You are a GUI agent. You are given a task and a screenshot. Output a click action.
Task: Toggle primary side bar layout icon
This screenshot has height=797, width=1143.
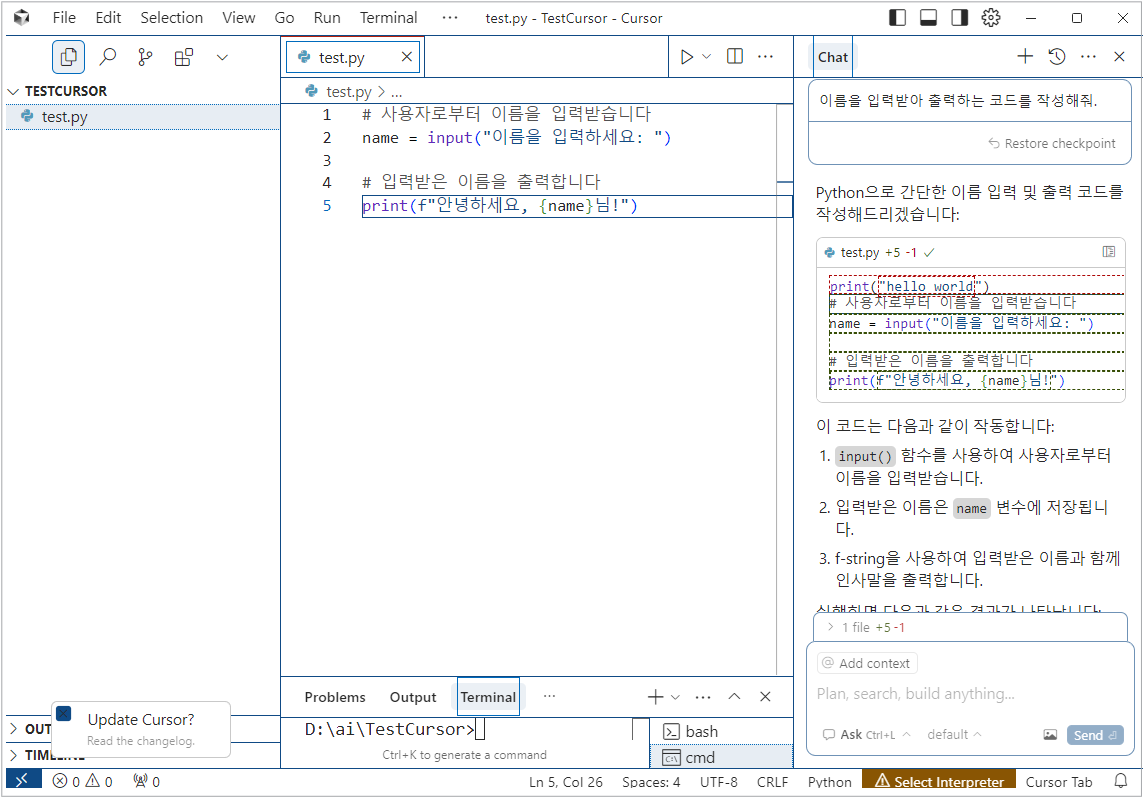[x=898, y=18]
